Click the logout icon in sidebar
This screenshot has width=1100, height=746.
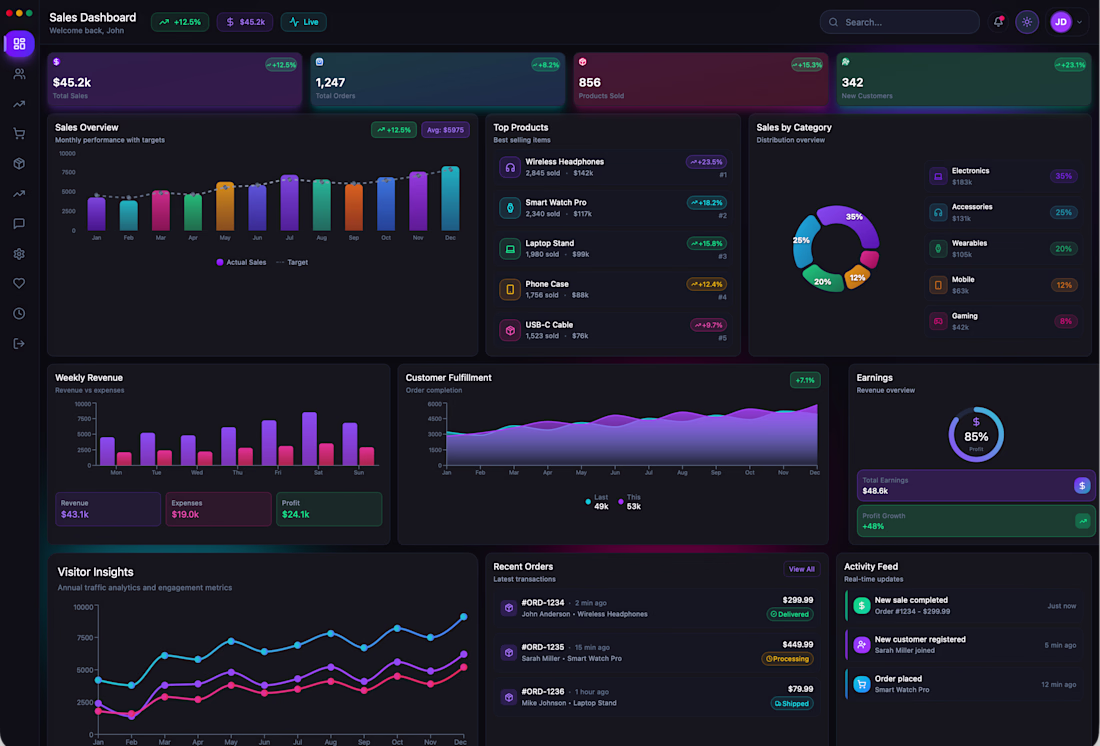click(20, 343)
